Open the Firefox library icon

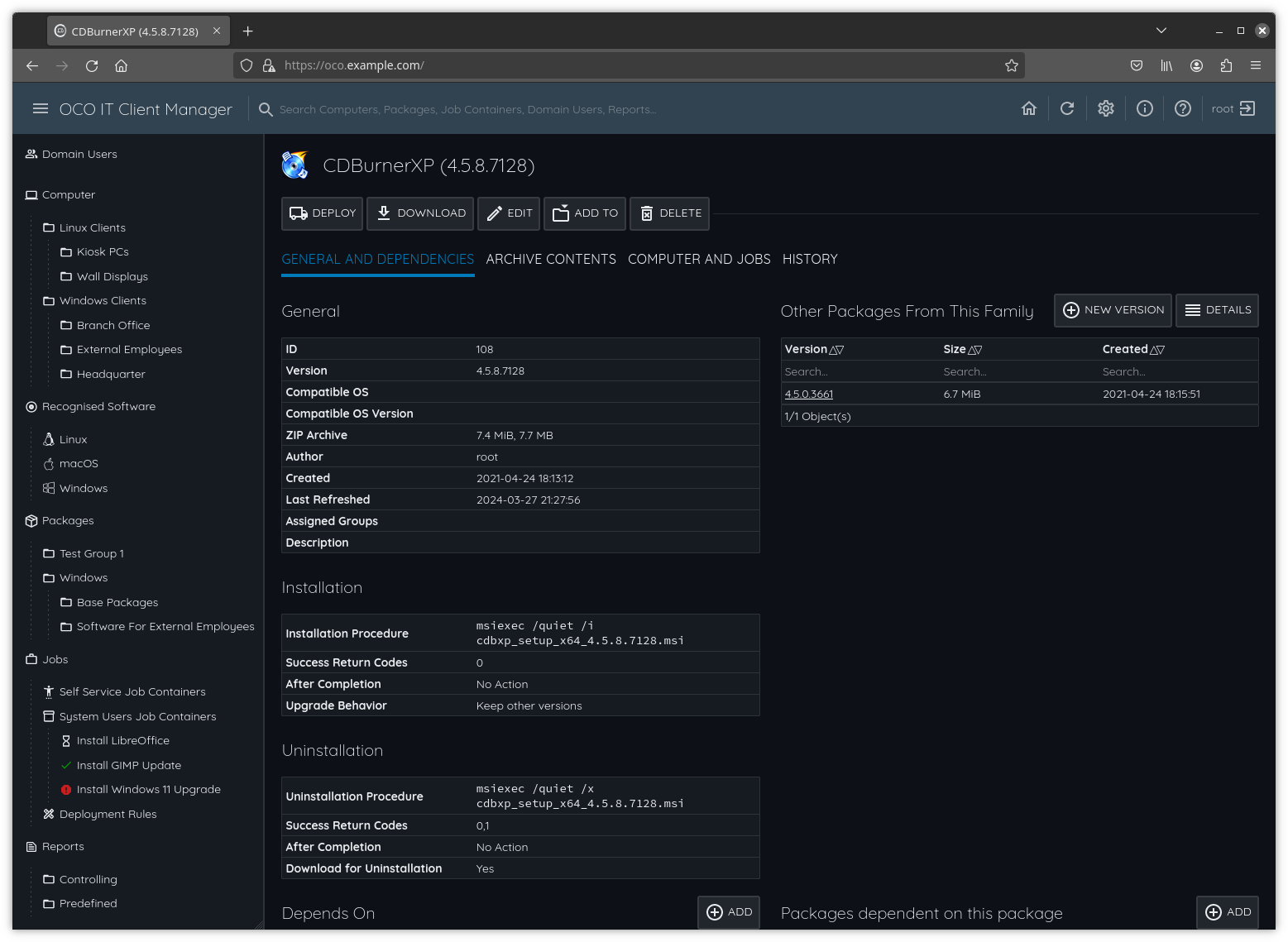click(x=1166, y=65)
